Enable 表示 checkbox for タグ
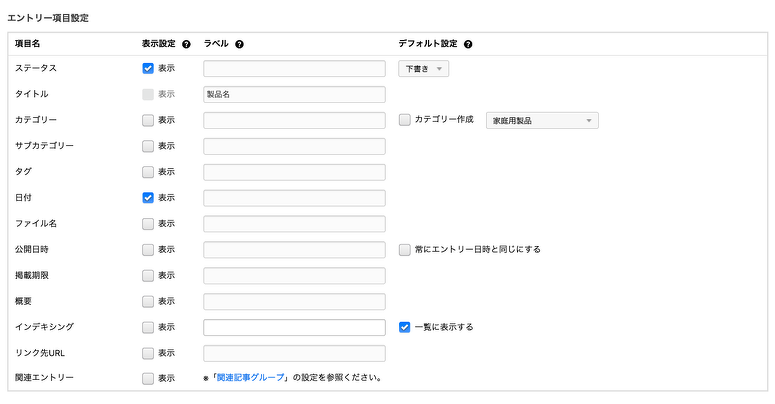The image size is (775, 404). pyautogui.click(x=148, y=172)
